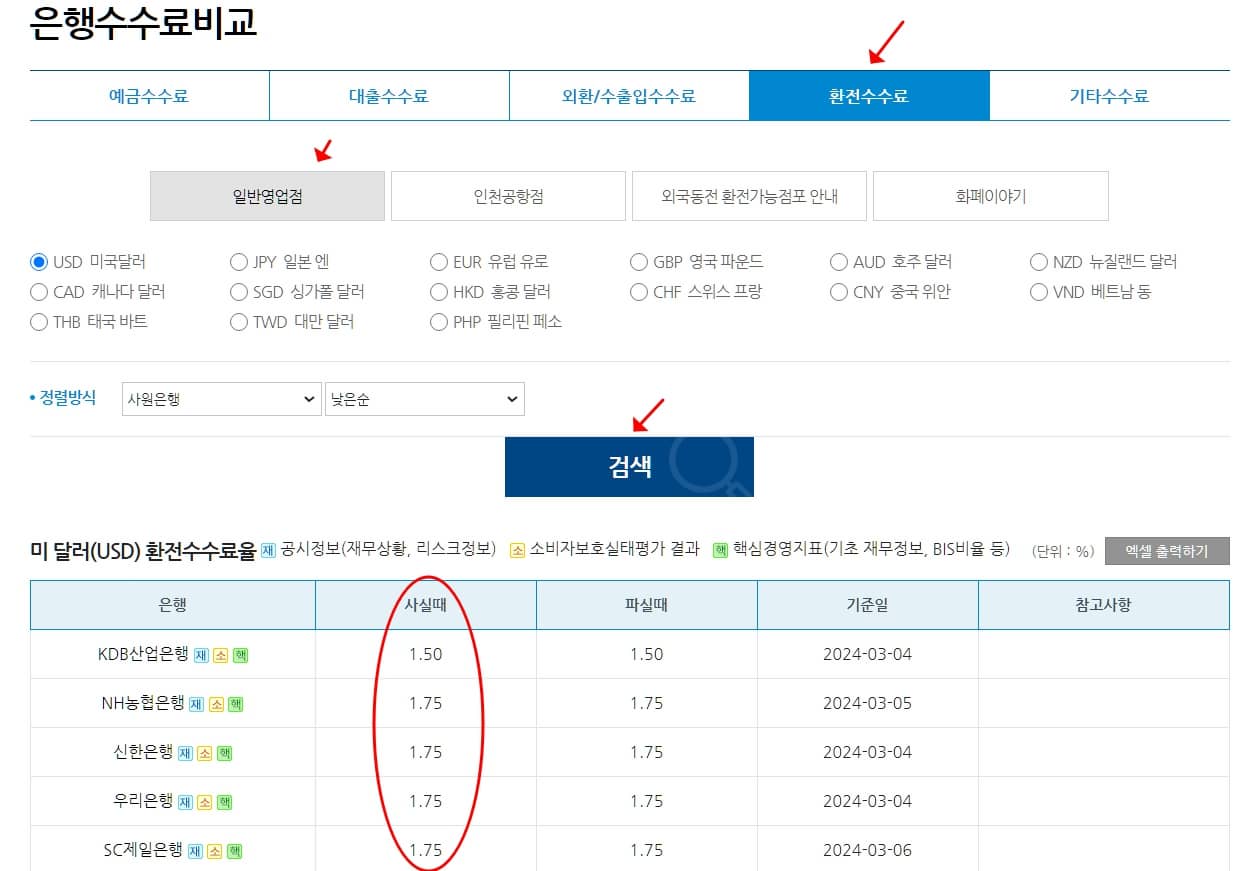Open the 소 icon beside SC제일은행
Screen dimensions: 1255x871
coord(216,850)
